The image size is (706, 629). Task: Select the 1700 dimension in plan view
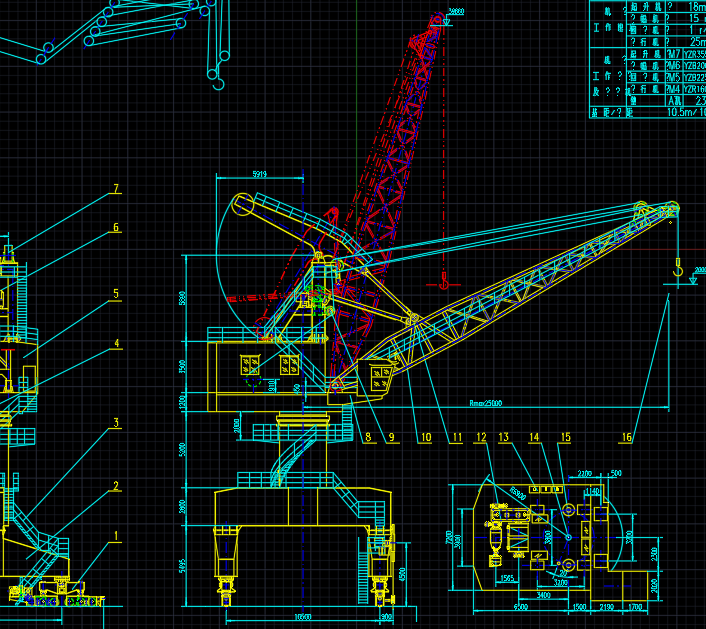[635, 607]
